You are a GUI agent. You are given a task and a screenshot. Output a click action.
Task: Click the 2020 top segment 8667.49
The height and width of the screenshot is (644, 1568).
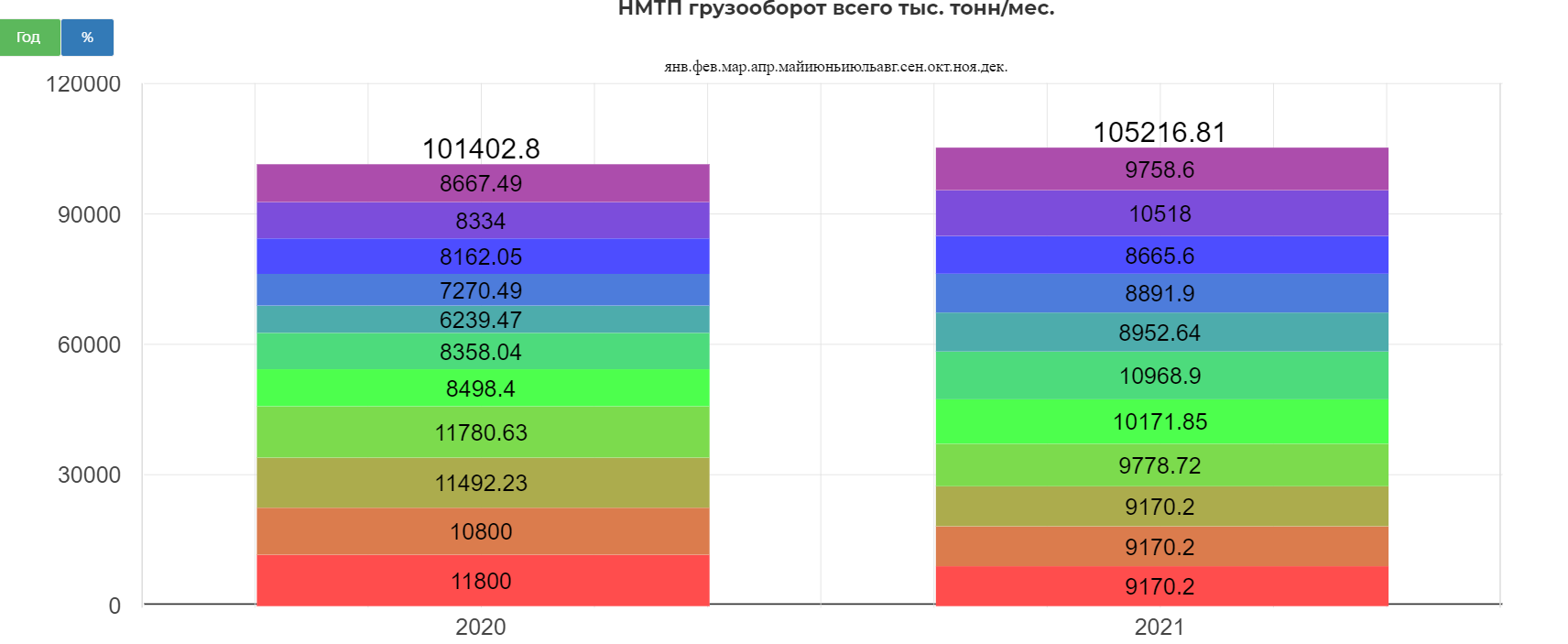[483, 183]
